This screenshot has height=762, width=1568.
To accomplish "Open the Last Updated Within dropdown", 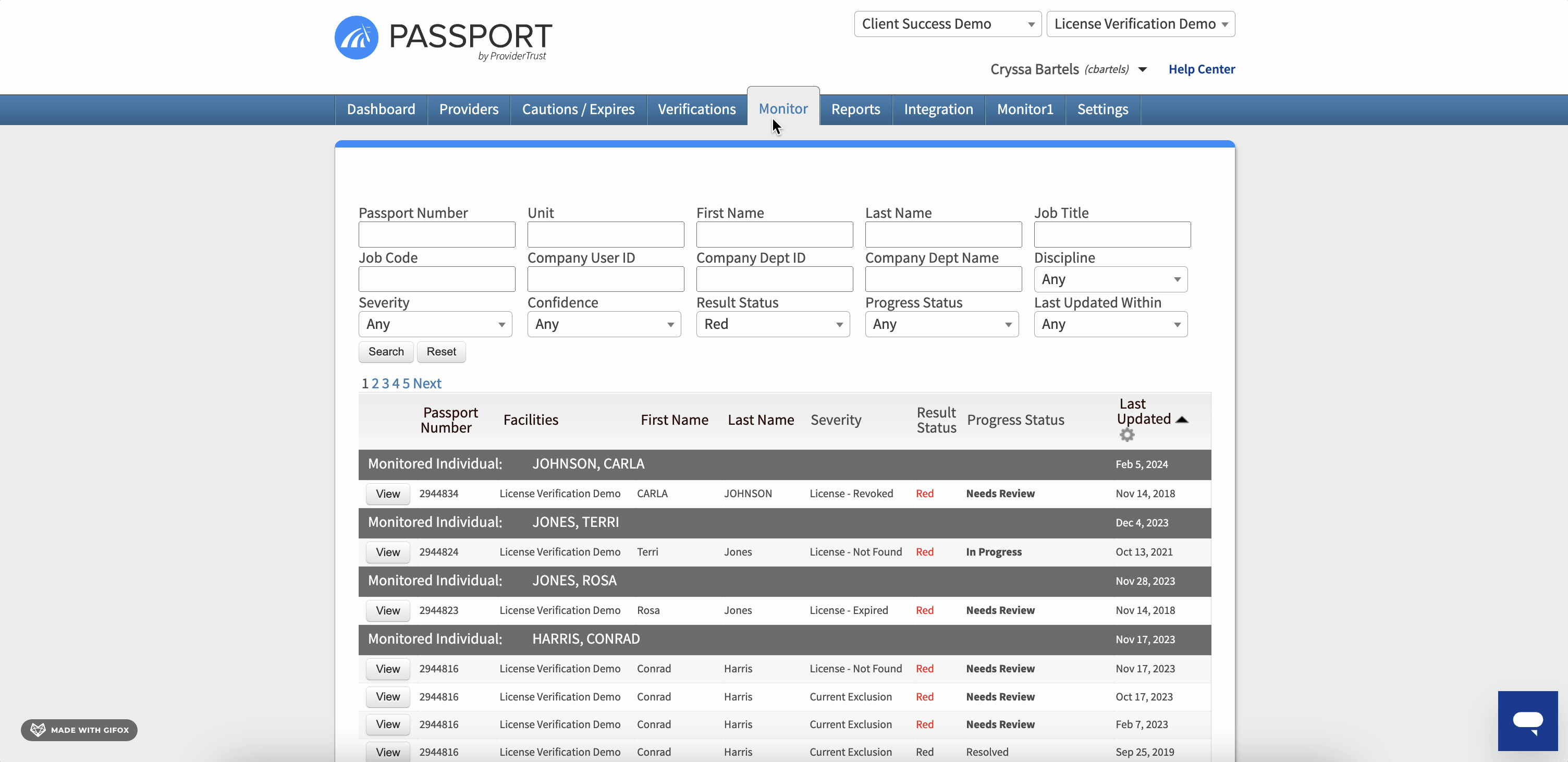I will tap(1110, 324).
